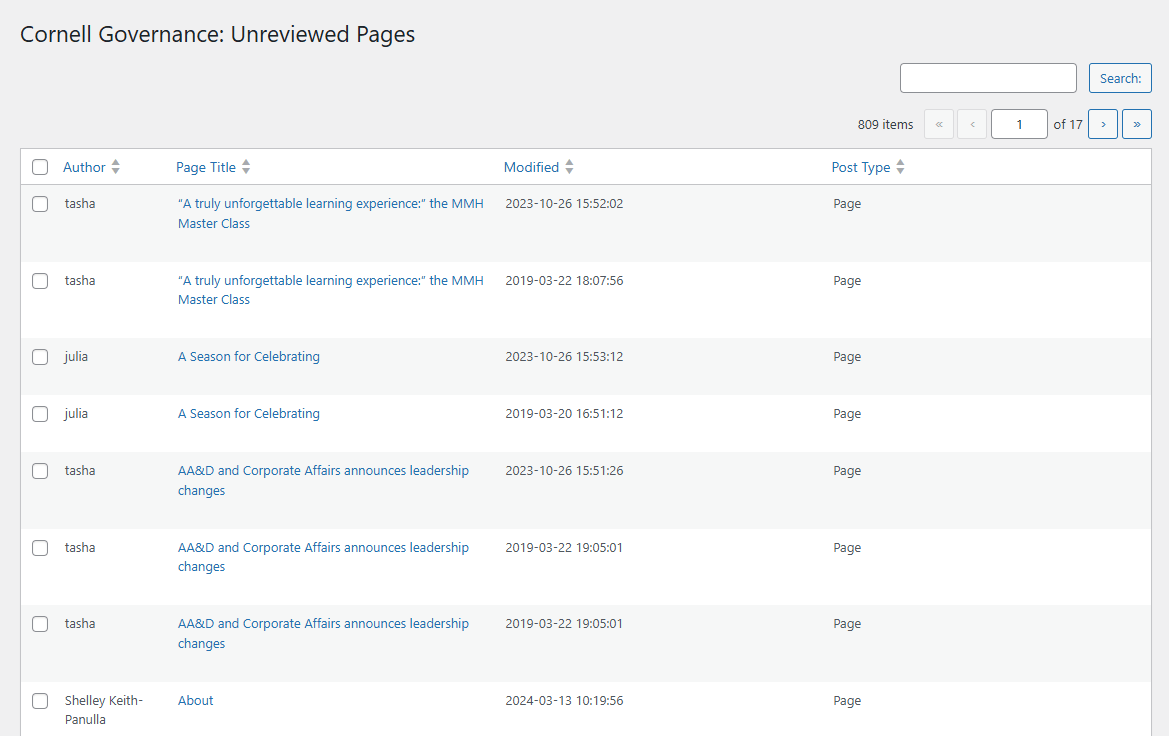The height and width of the screenshot is (736, 1169).
Task: Tick checkbox for Shelley Keith-Panulla's About row
Action: [40, 701]
